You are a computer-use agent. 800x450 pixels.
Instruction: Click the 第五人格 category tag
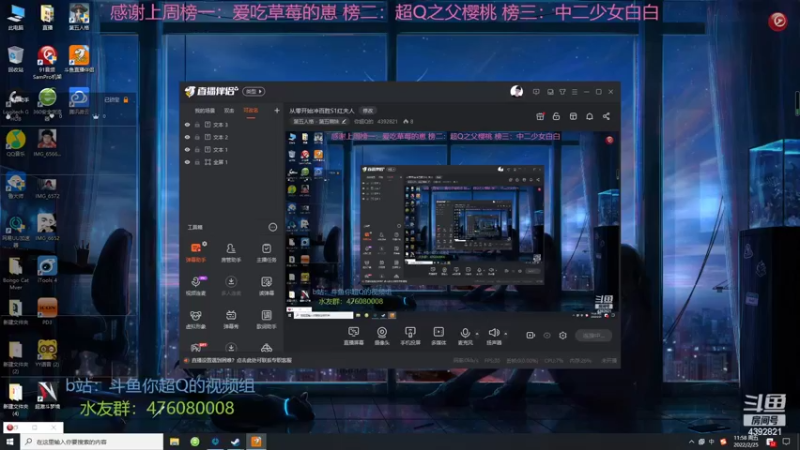pyautogui.click(x=317, y=121)
